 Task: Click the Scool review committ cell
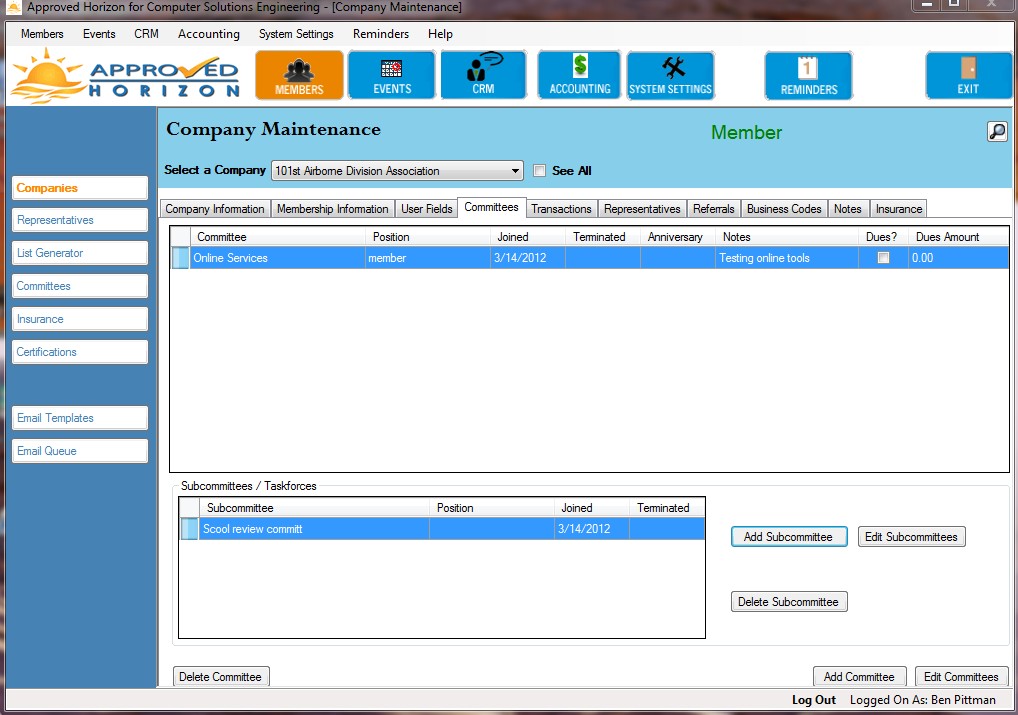click(x=314, y=529)
